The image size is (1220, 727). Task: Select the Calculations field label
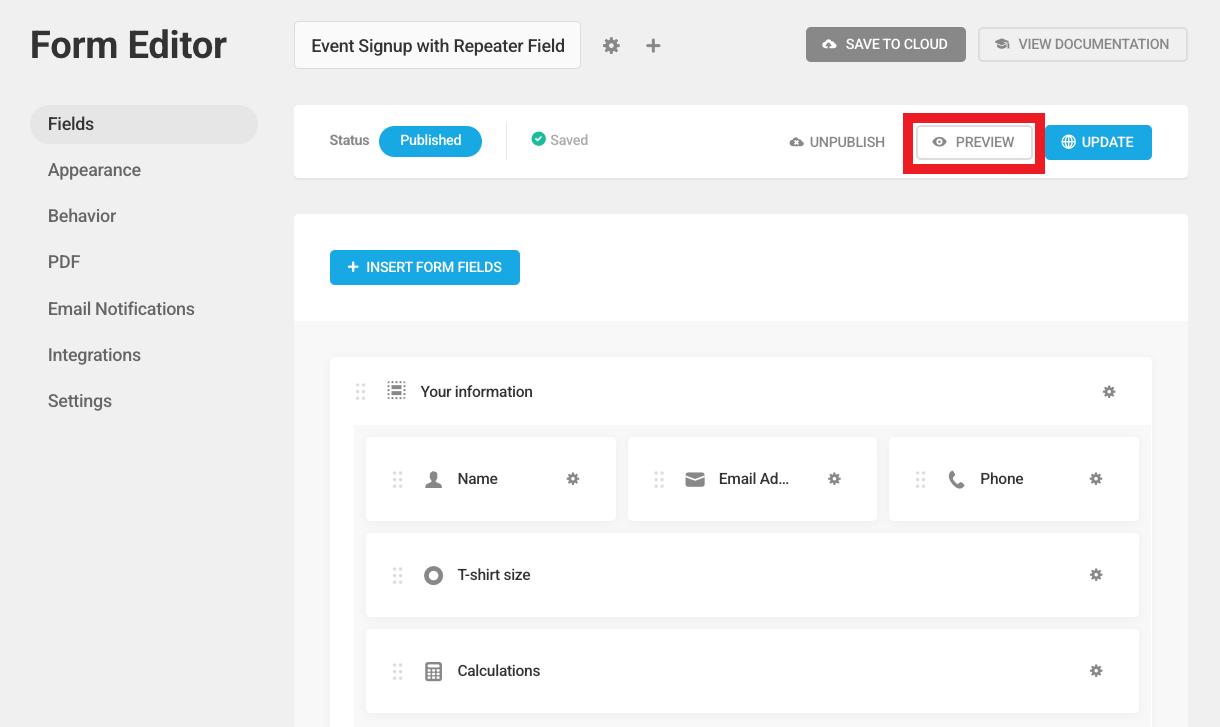[499, 671]
